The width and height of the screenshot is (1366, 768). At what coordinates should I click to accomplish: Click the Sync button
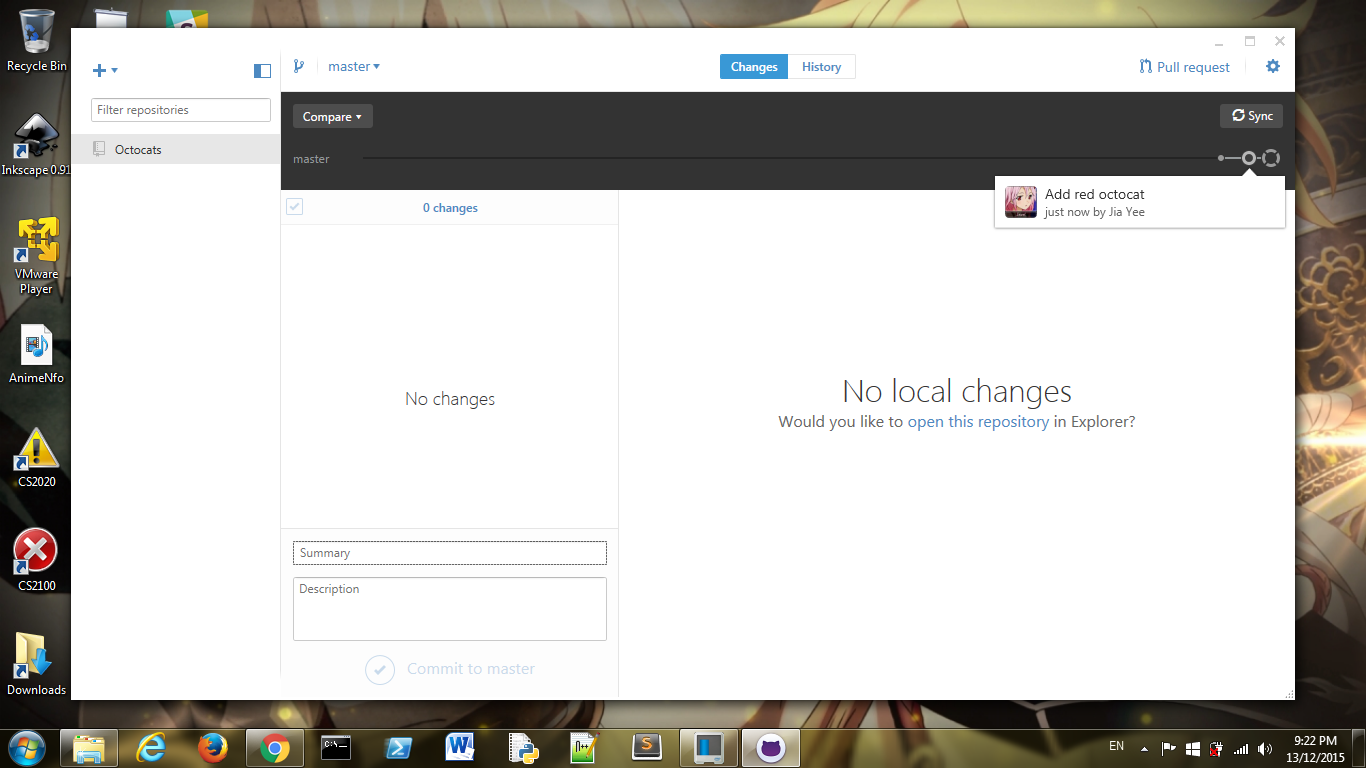(x=1251, y=116)
